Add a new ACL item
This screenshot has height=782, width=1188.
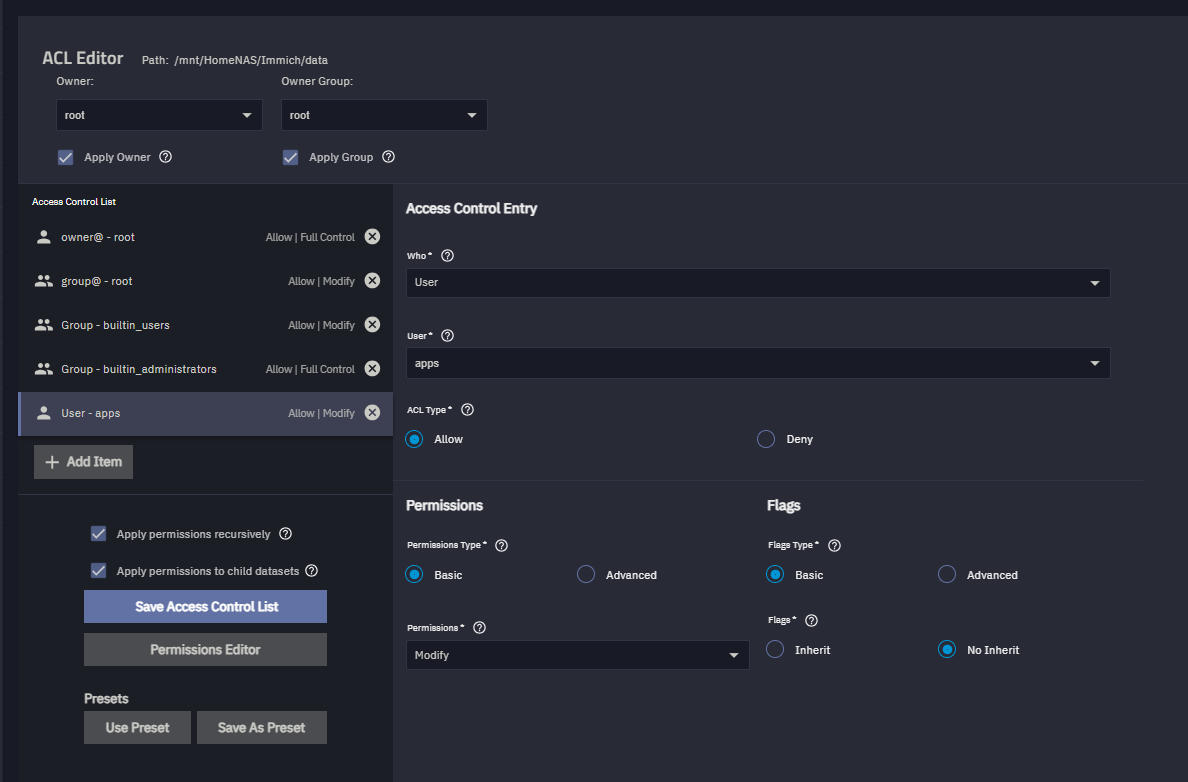click(x=83, y=462)
